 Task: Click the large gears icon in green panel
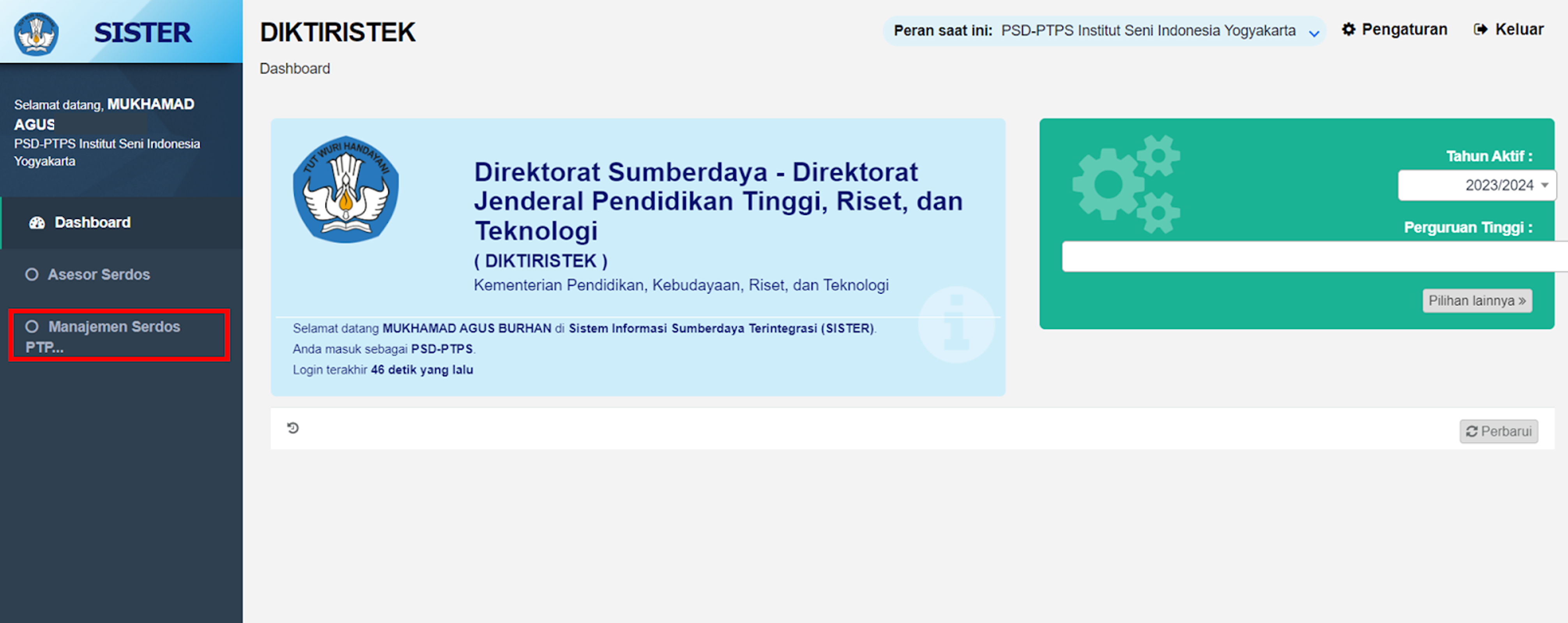(x=1126, y=184)
